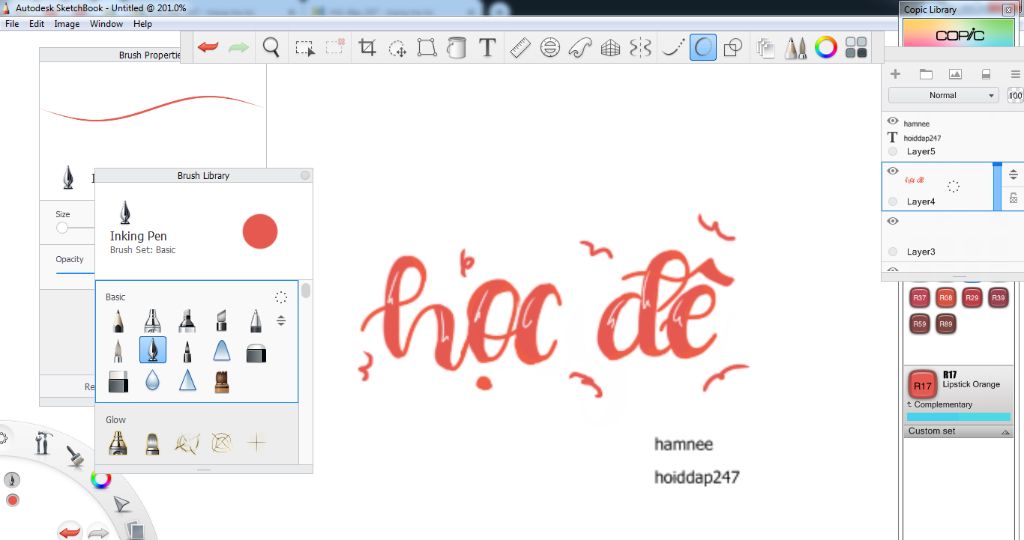The height and width of the screenshot is (540, 1024).
Task: Add a layer group folder
Action: 926,74
